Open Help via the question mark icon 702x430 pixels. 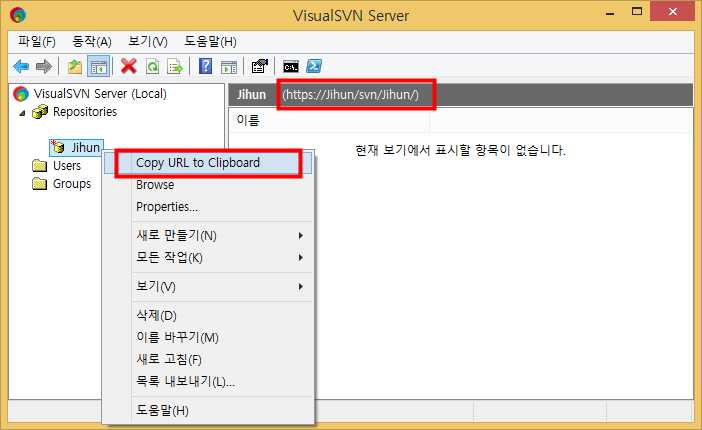(205, 67)
